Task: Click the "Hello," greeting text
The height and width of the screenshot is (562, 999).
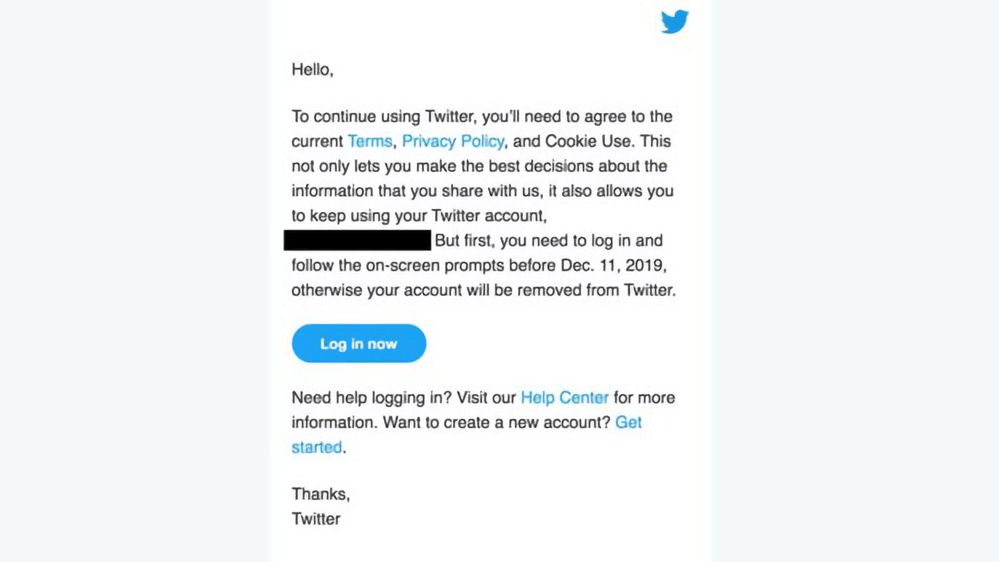Action: point(312,70)
